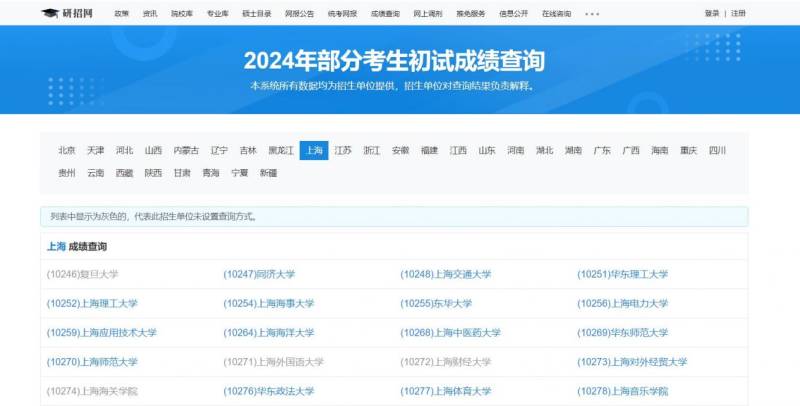The image size is (800, 406).
Task: Switch to the 山西 province tab
Action: point(153,150)
